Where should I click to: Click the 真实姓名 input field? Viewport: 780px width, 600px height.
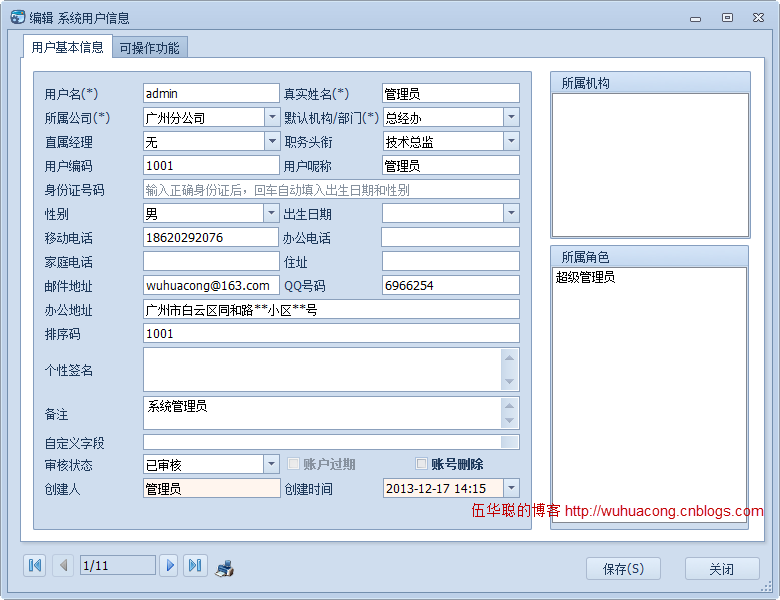[451, 94]
